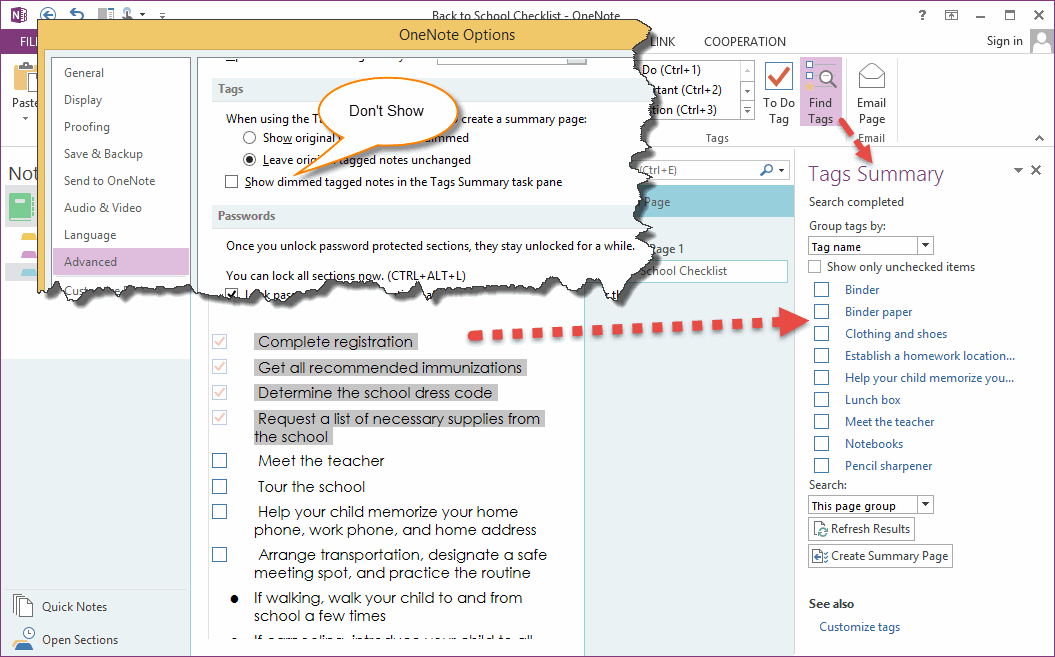Click the Paste clipboard icon
Image resolution: width=1055 pixels, height=657 pixels.
click(26, 77)
